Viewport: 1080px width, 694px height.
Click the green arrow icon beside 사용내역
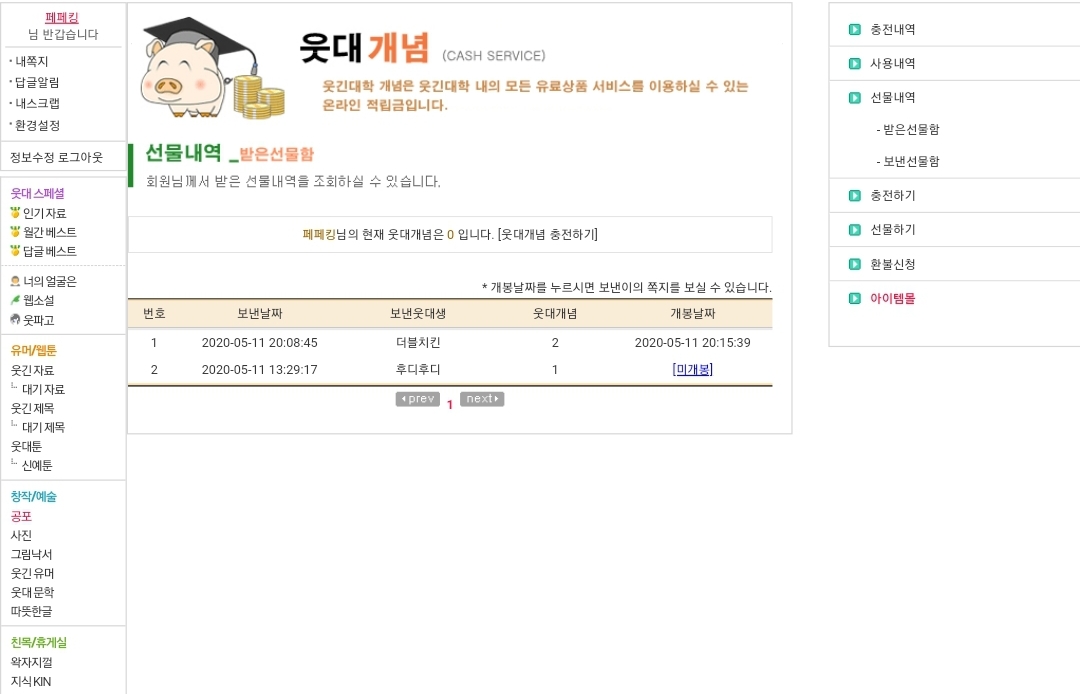[x=855, y=63]
